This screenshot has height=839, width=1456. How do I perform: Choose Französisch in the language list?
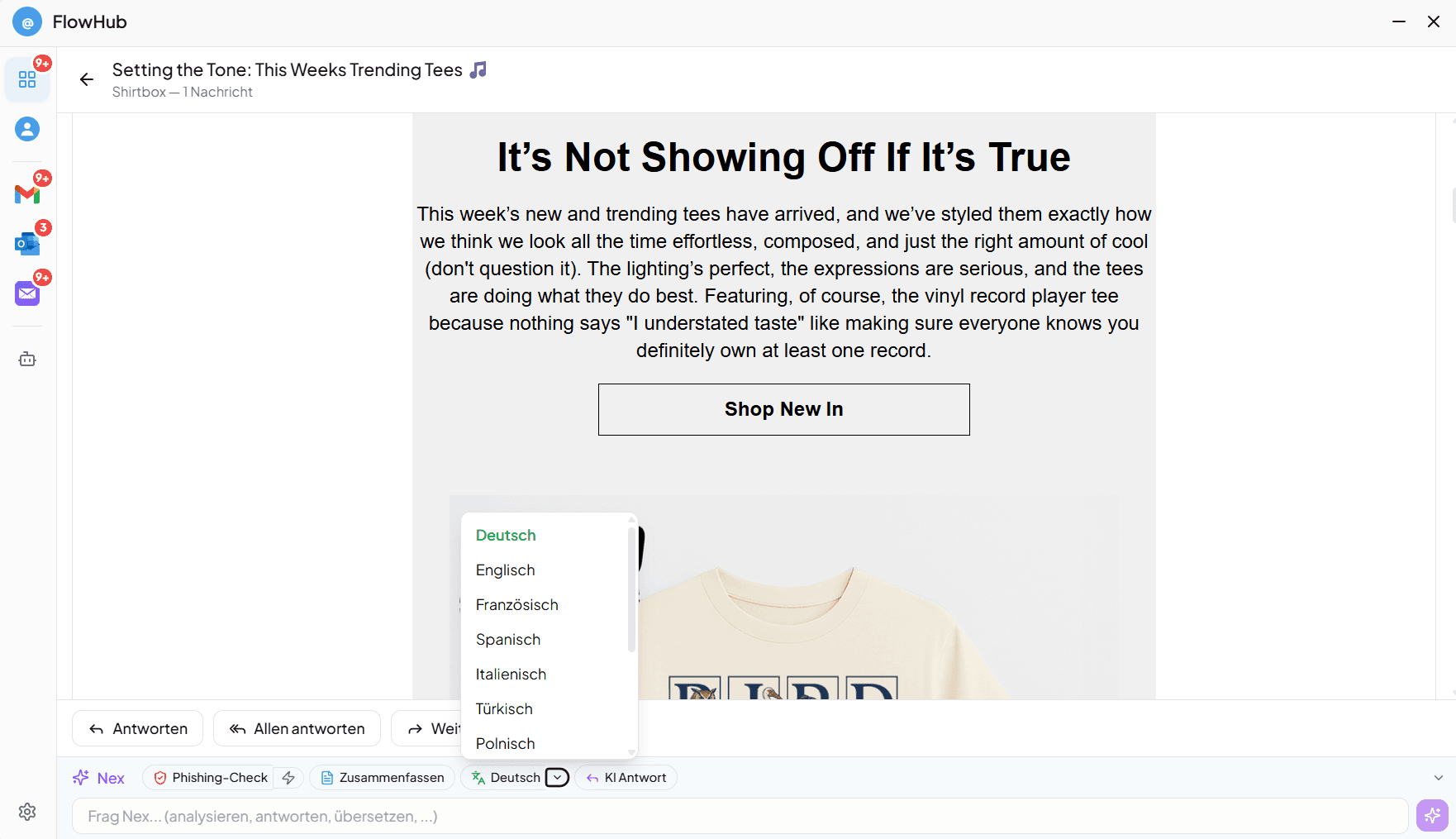(517, 605)
